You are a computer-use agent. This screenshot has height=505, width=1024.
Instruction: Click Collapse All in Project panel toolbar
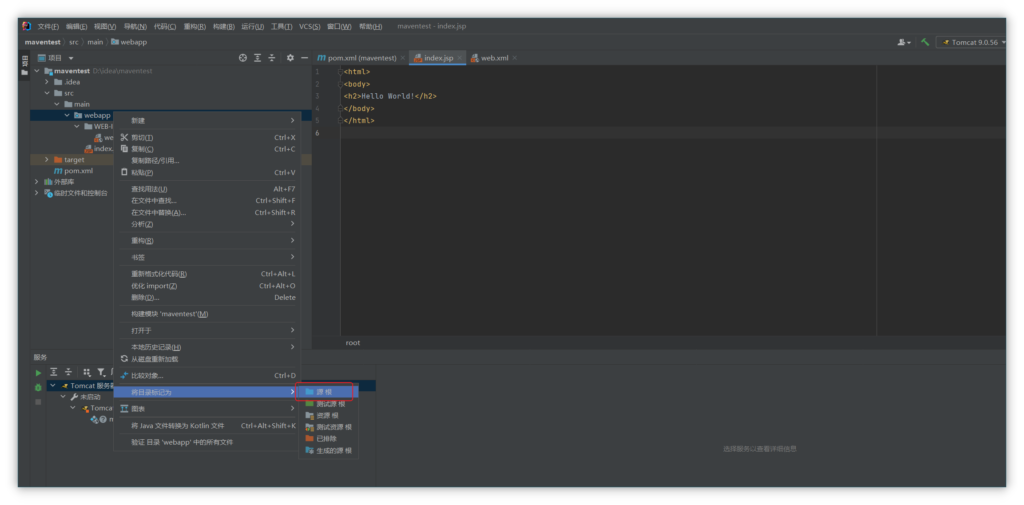(x=272, y=58)
